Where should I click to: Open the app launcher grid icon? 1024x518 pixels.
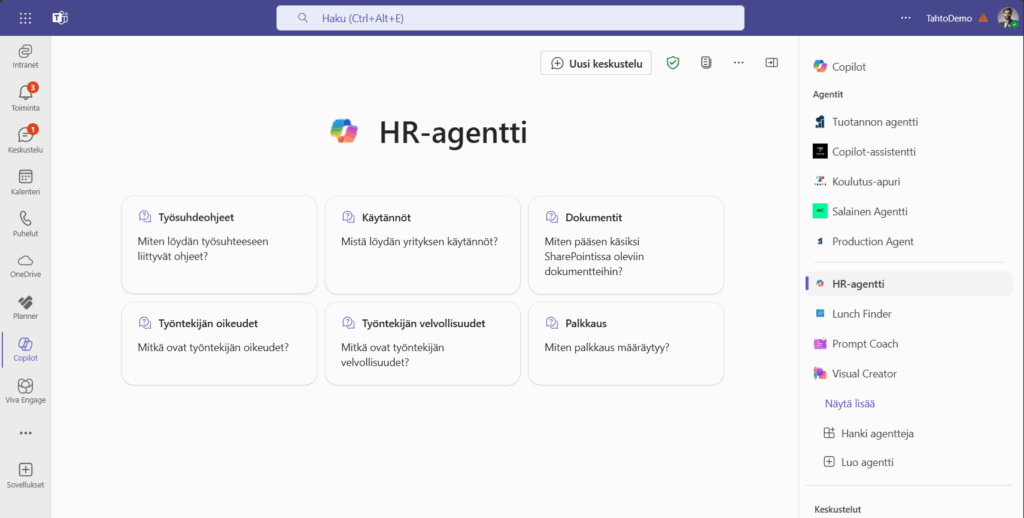click(25, 18)
